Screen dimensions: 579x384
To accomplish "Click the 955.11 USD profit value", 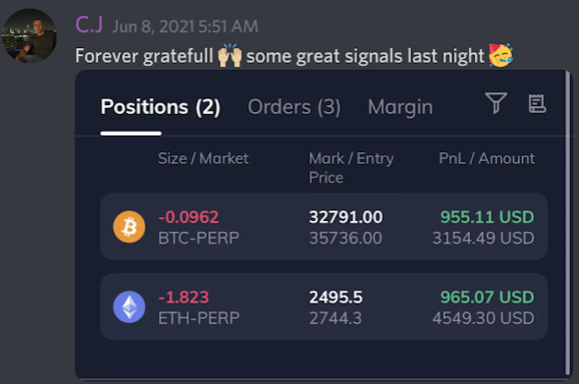I will point(487,217).
